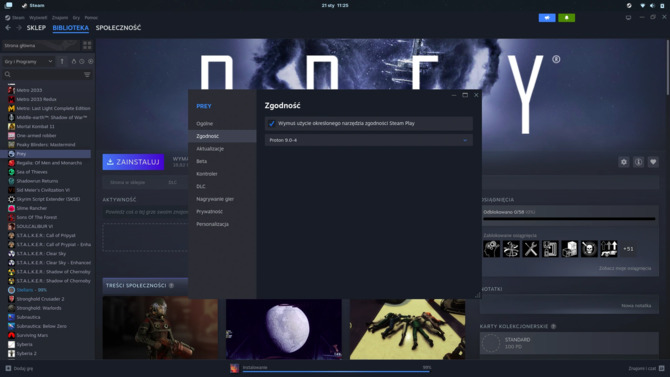The width and height of the screenshot is (670, 377).
Task: Open the Pomoc menu
Action: (x=91, y=18)
